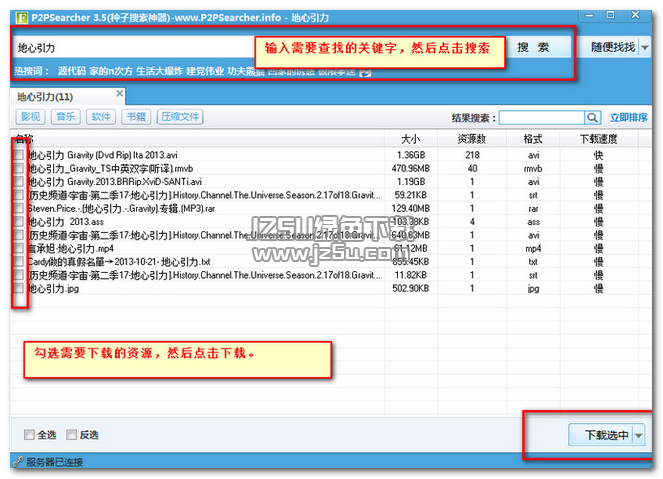This screenshot has width=663, height=479.
Task: Tick checkbox for 地心引力_Gravity_TS中英双字 rmvb
Action: pyautogui.click(x=18, y=168)
